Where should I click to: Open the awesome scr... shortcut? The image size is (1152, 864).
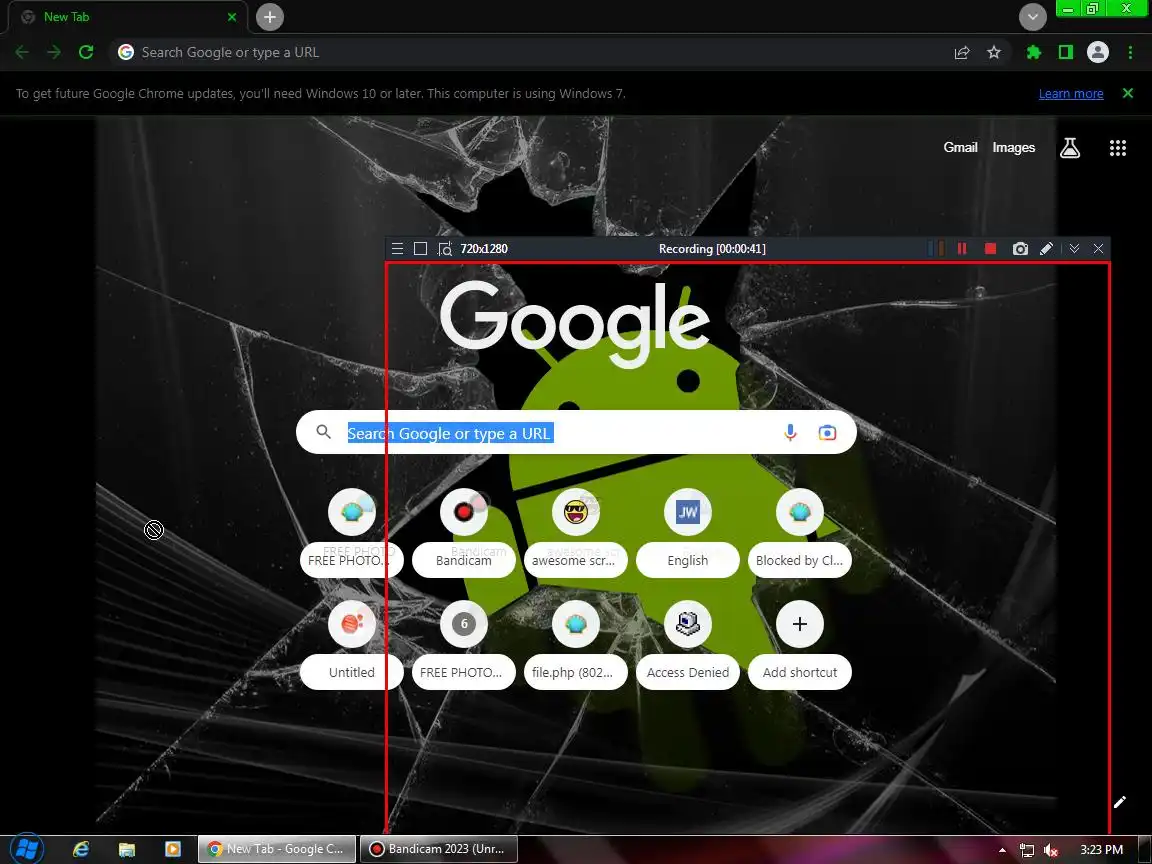[x=575, y=533]
